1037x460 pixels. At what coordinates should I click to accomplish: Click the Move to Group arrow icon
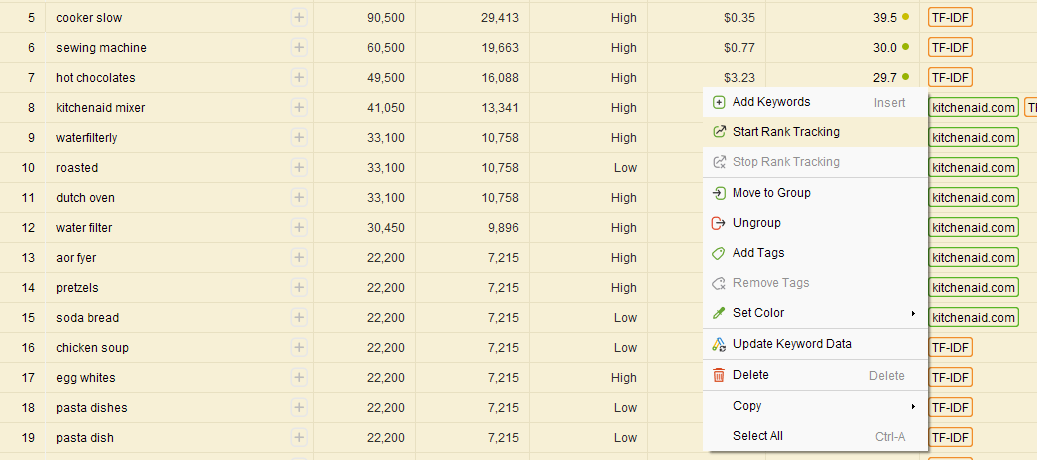pyautogui.click(x=718, y=193)
